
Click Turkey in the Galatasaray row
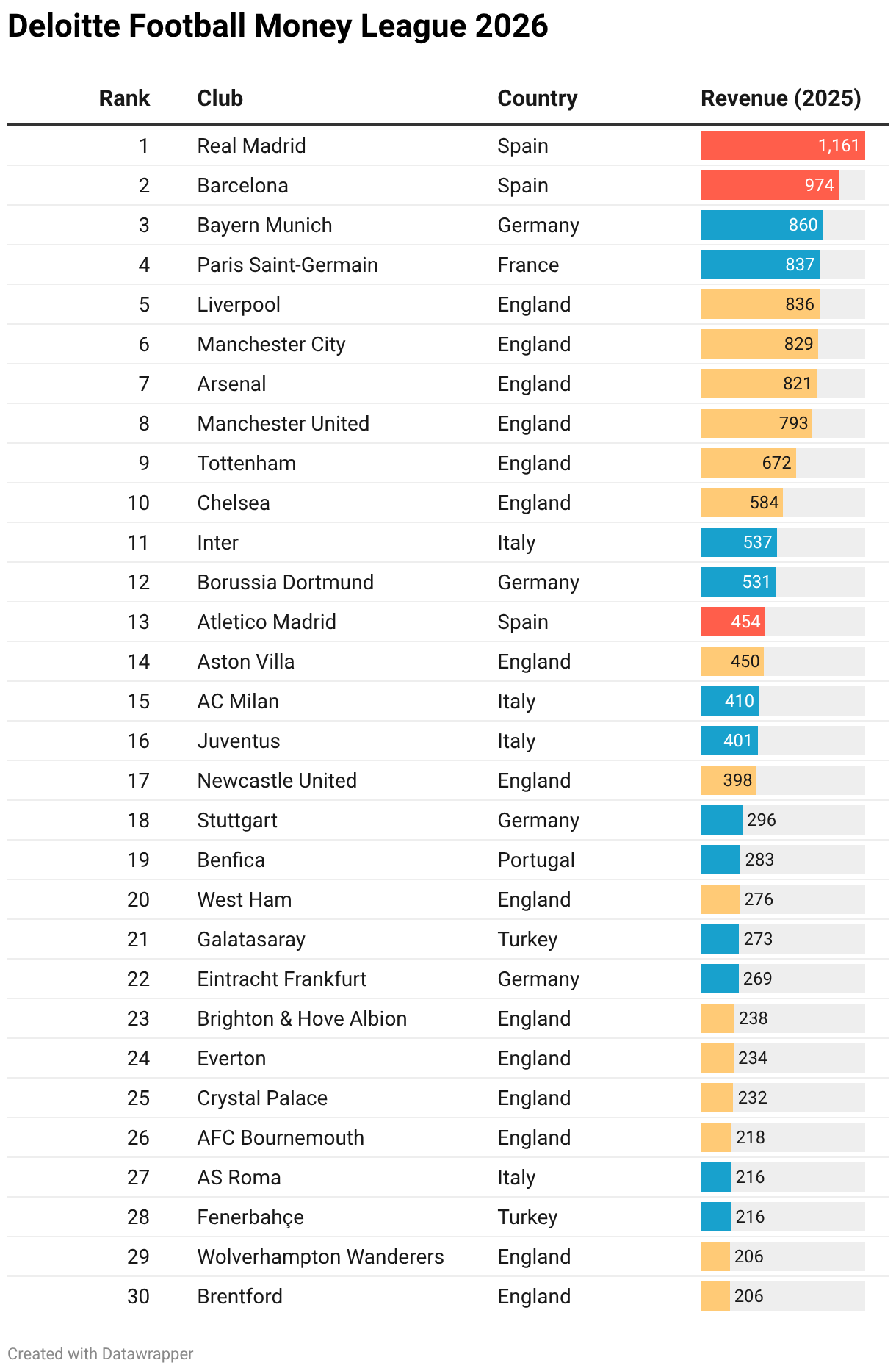[x=527, y=939]
